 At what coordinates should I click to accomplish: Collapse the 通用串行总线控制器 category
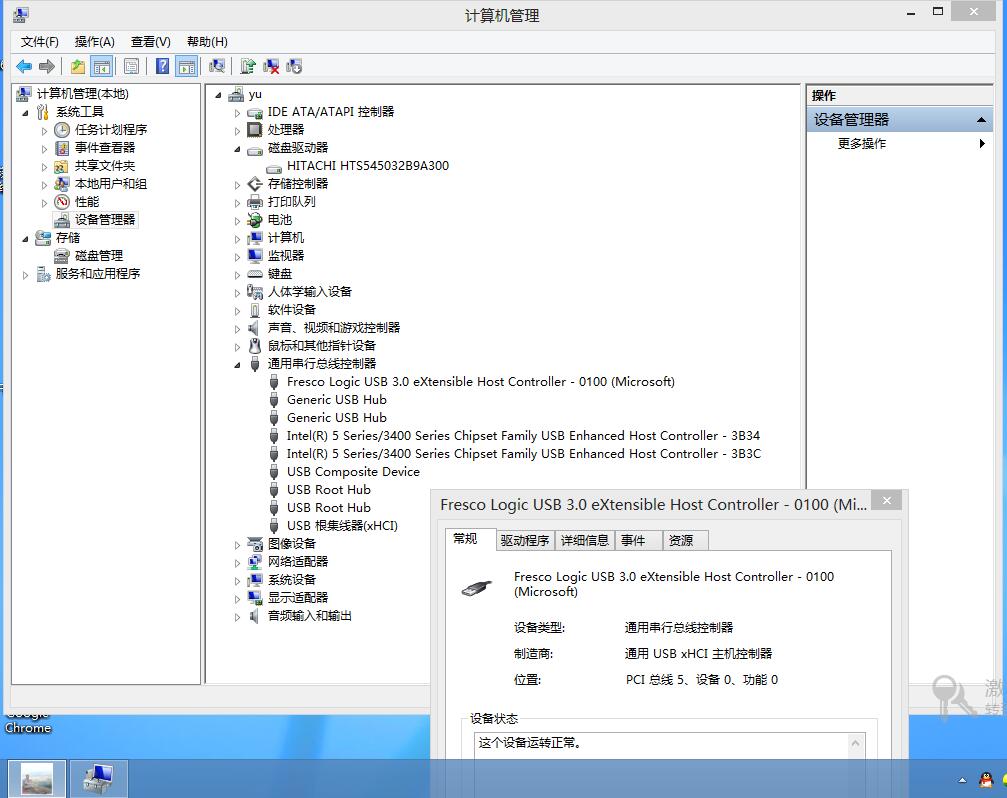click(x=237, y=365)
